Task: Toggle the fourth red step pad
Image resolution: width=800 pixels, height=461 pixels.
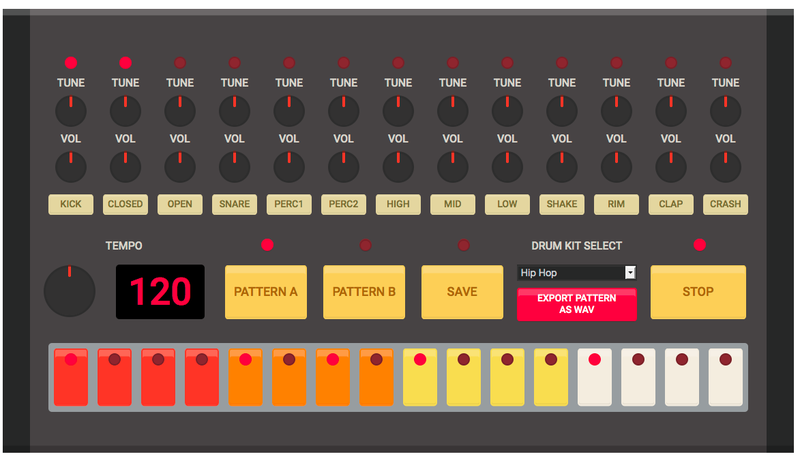Action: tap(202, 377)
